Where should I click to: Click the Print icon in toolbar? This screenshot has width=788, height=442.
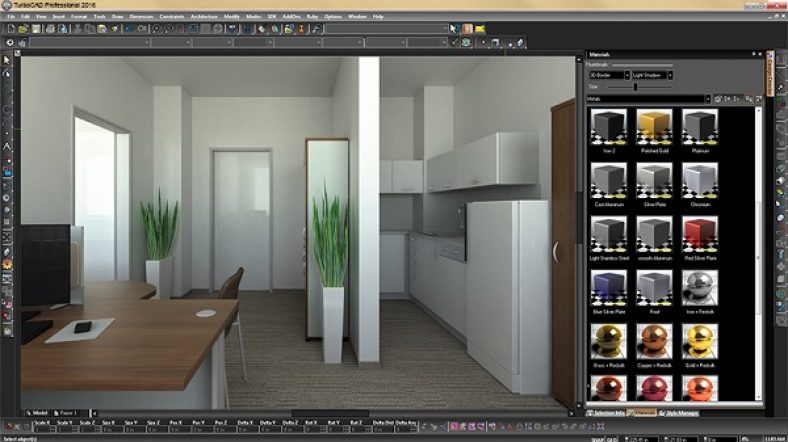[50, 29]
